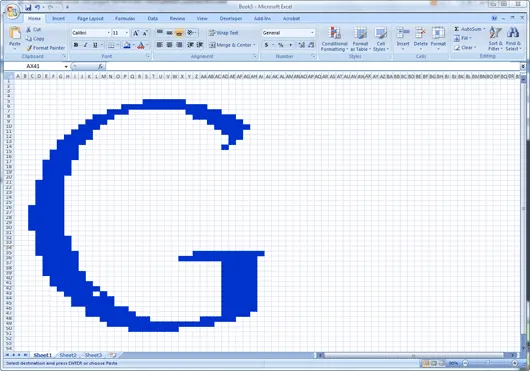Open the font size 11 dropdown
The height and width of the screenshot is (371, 530).
click(x=127, y=33)
